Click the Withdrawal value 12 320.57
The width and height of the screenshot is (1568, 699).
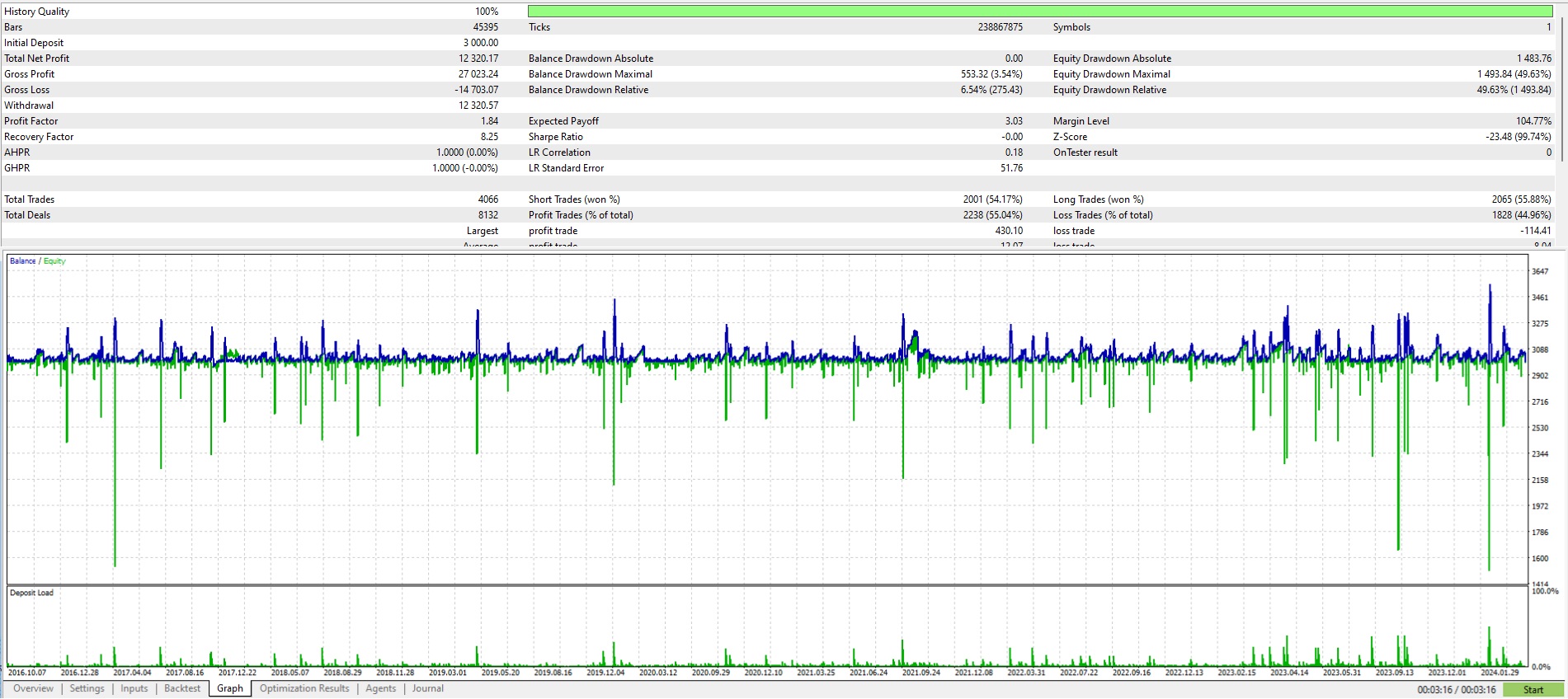(x=478, y=106)
